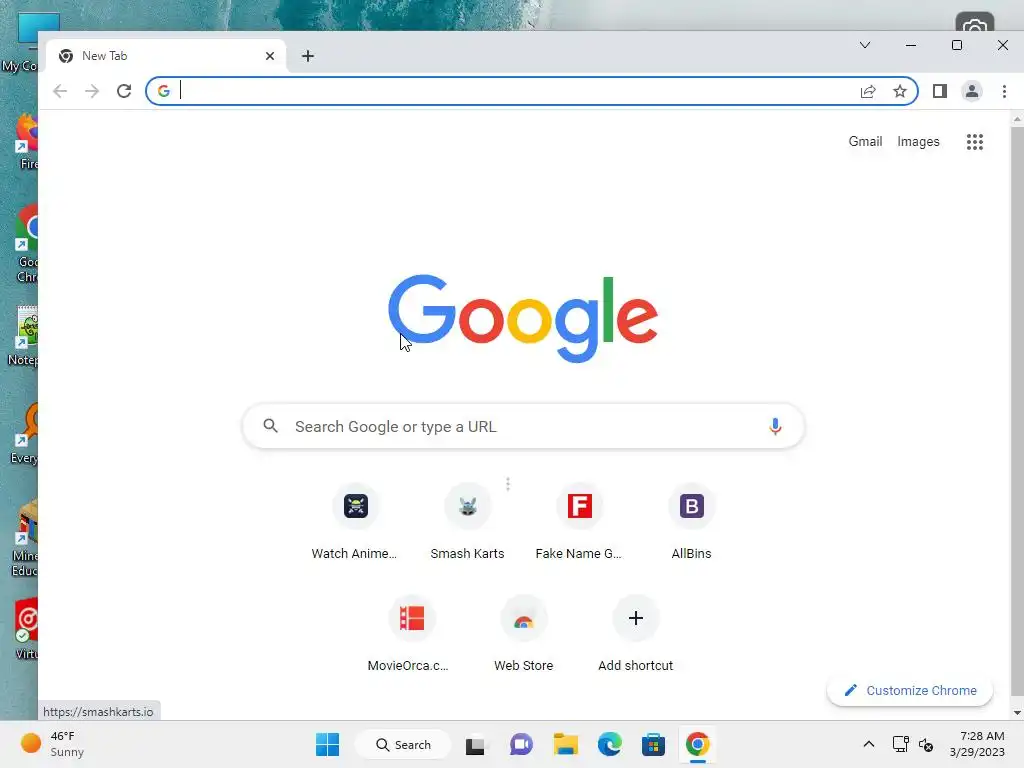
Task: Launch Microsoft Edge from the taskbar
Action: click(609, 744)
